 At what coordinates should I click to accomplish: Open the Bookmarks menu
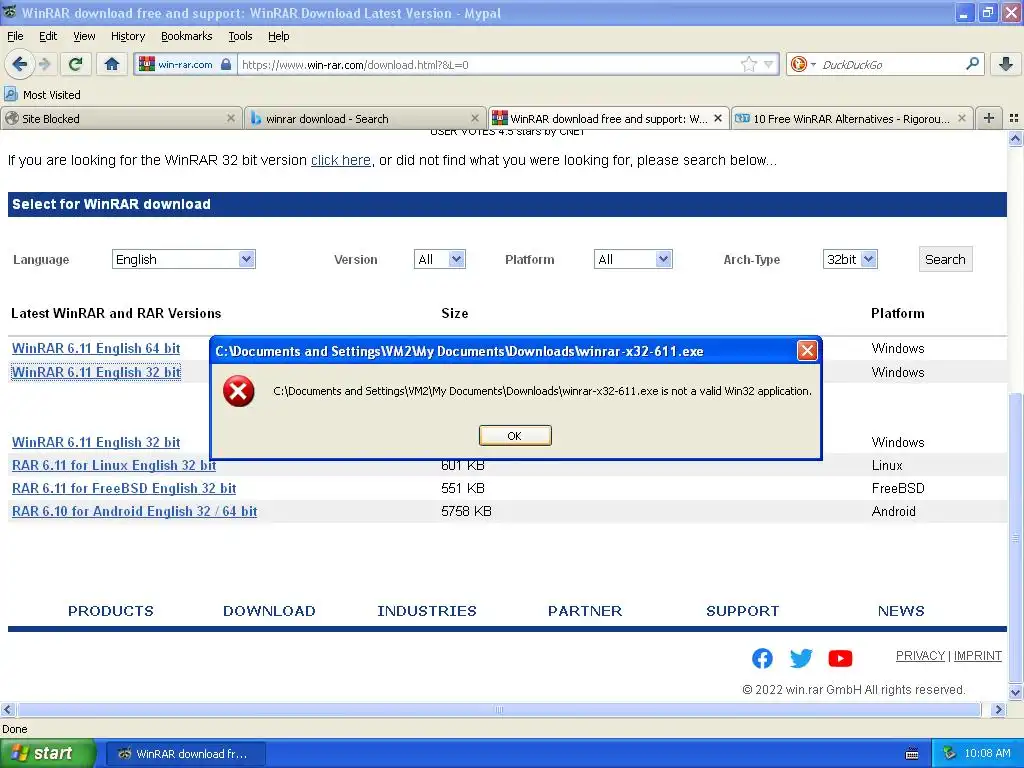[x=187, y=36]
